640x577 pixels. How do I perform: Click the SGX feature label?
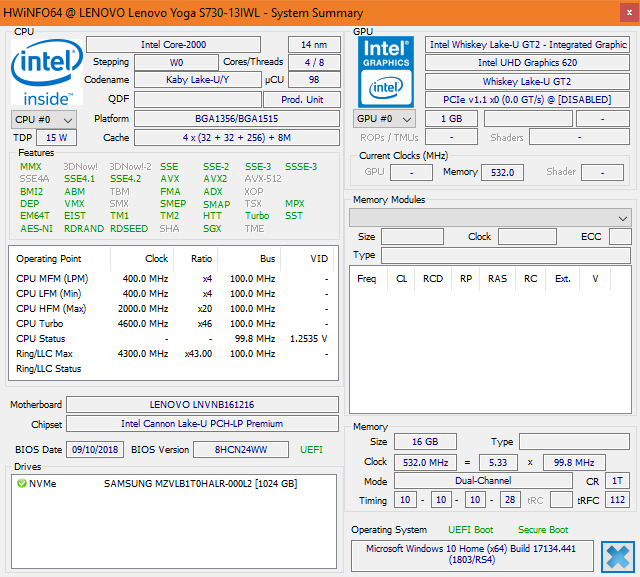click(x=212, y=229)
